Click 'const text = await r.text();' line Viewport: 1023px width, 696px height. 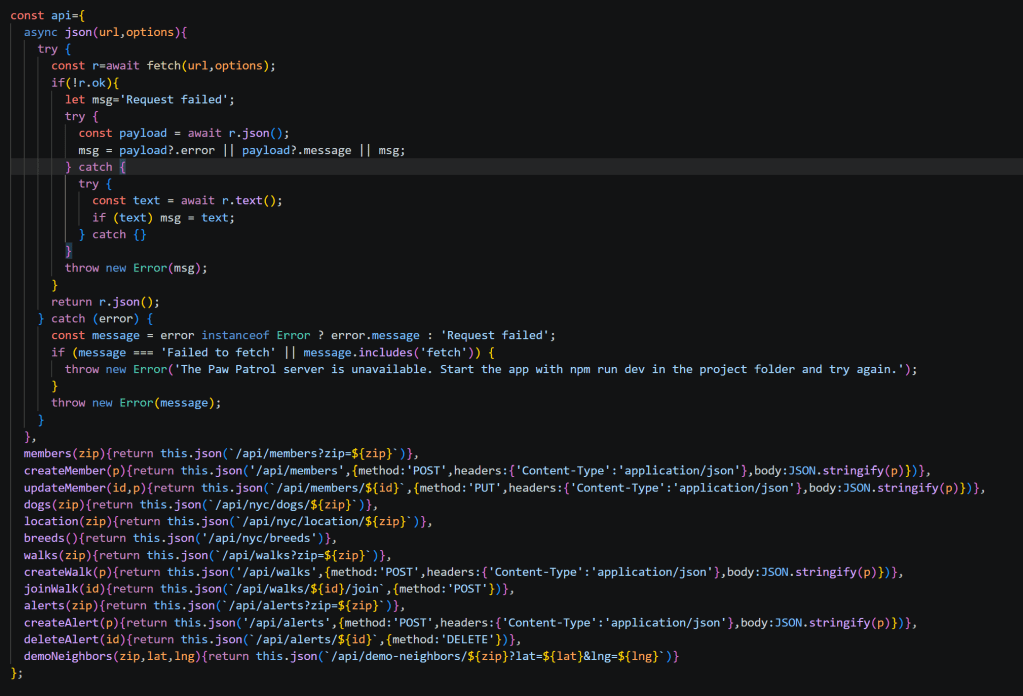pyautogui.click(x=187, y=200)
